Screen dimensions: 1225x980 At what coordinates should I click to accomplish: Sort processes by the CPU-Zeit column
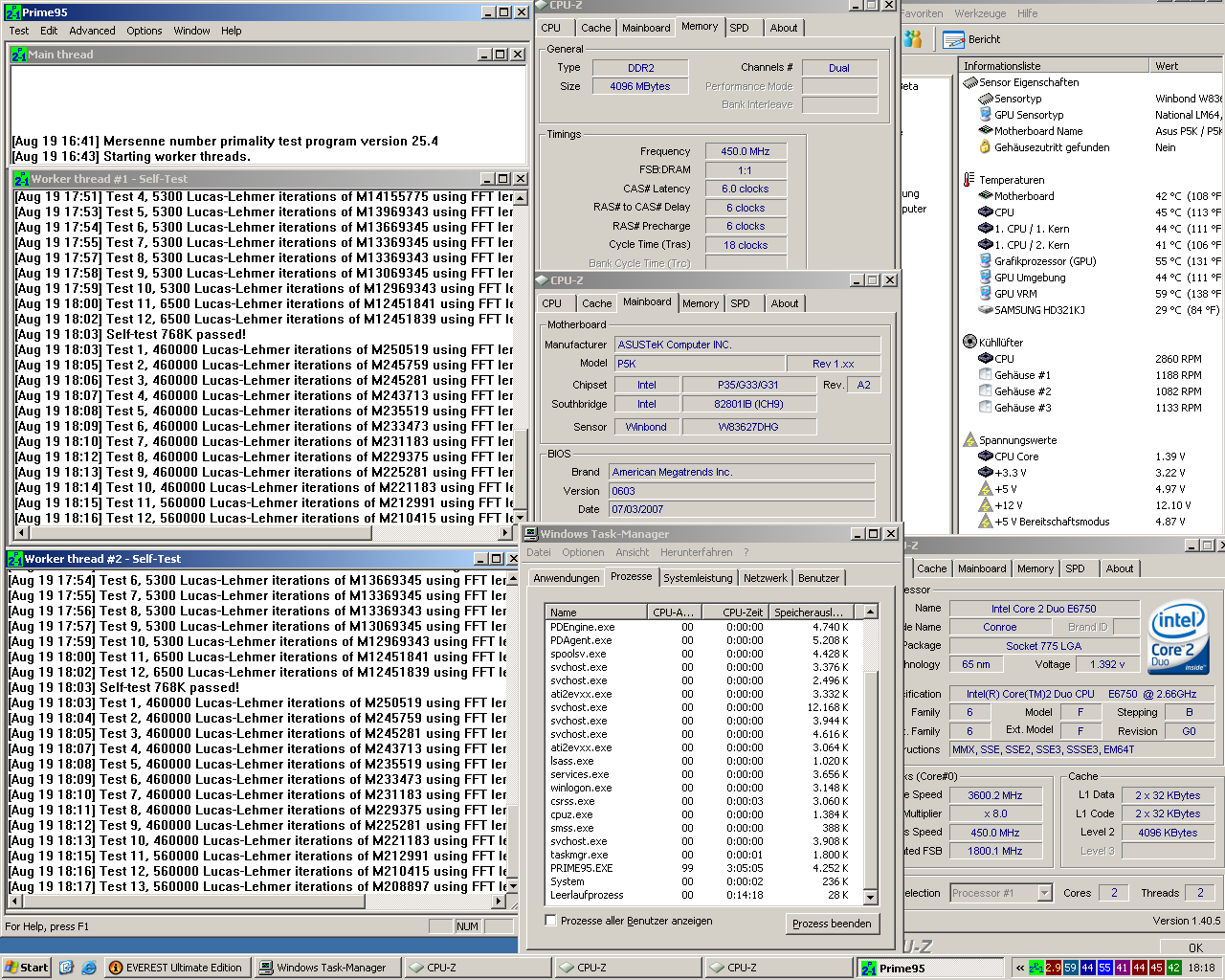click(x=737, y=612)
